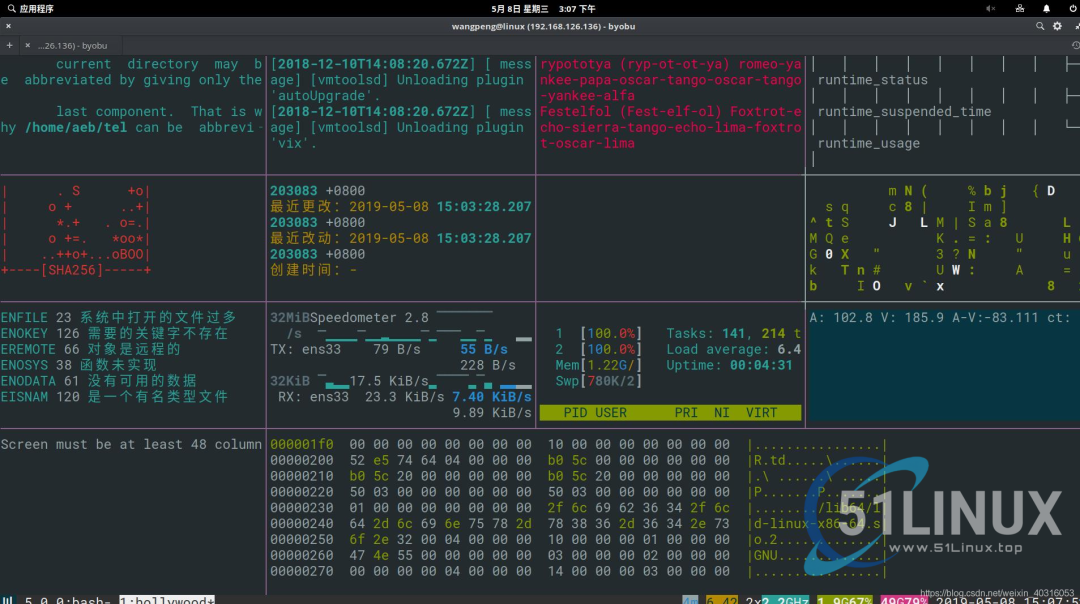Open the power session indicator

1073,9
